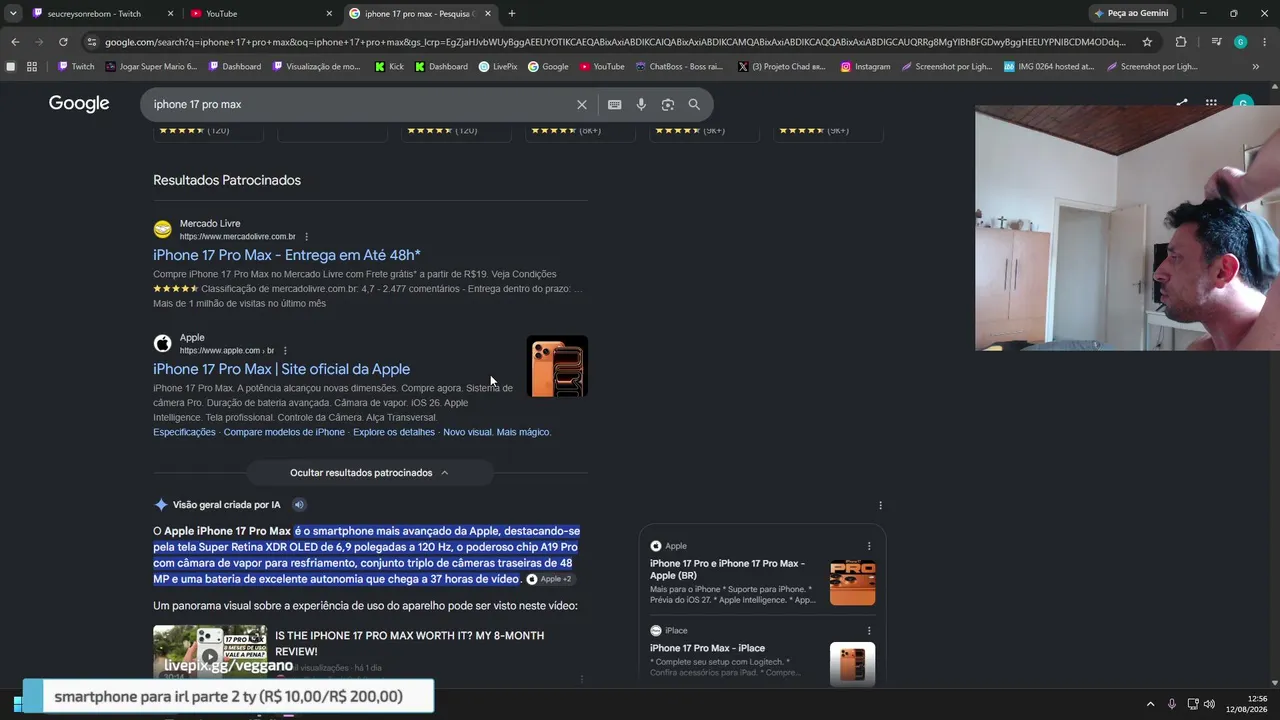
Task: Open a new browser tab
Action: click(512, 14)
